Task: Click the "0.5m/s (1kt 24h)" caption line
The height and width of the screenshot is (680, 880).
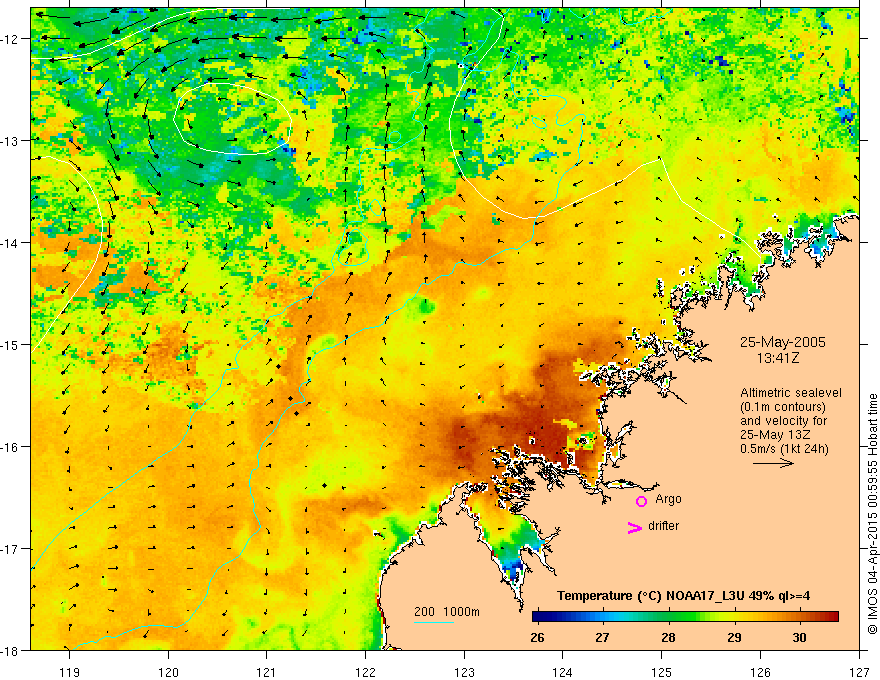Action: point(784,449)
